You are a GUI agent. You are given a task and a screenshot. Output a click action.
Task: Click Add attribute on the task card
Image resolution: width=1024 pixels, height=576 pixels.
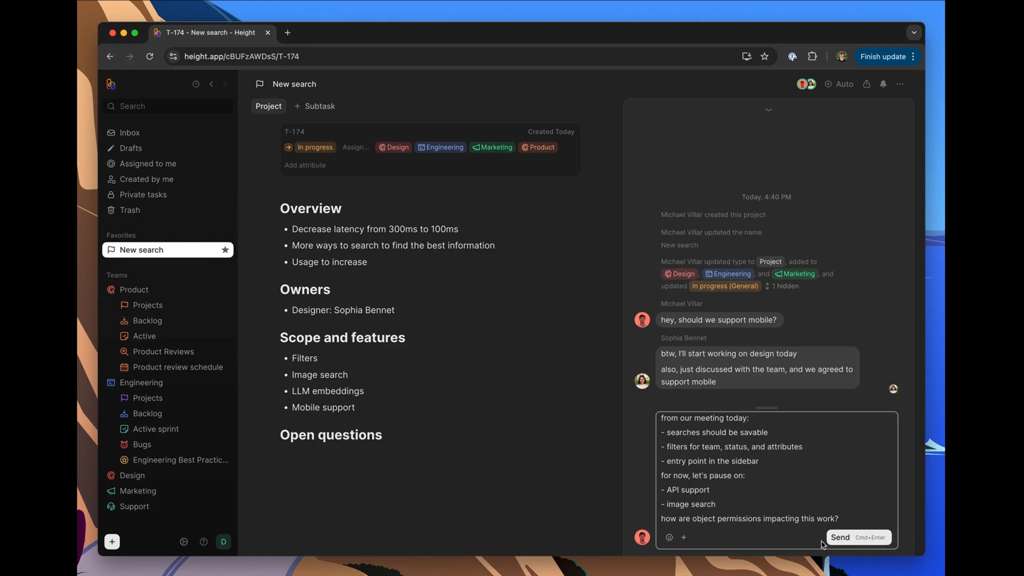(305, 165)
